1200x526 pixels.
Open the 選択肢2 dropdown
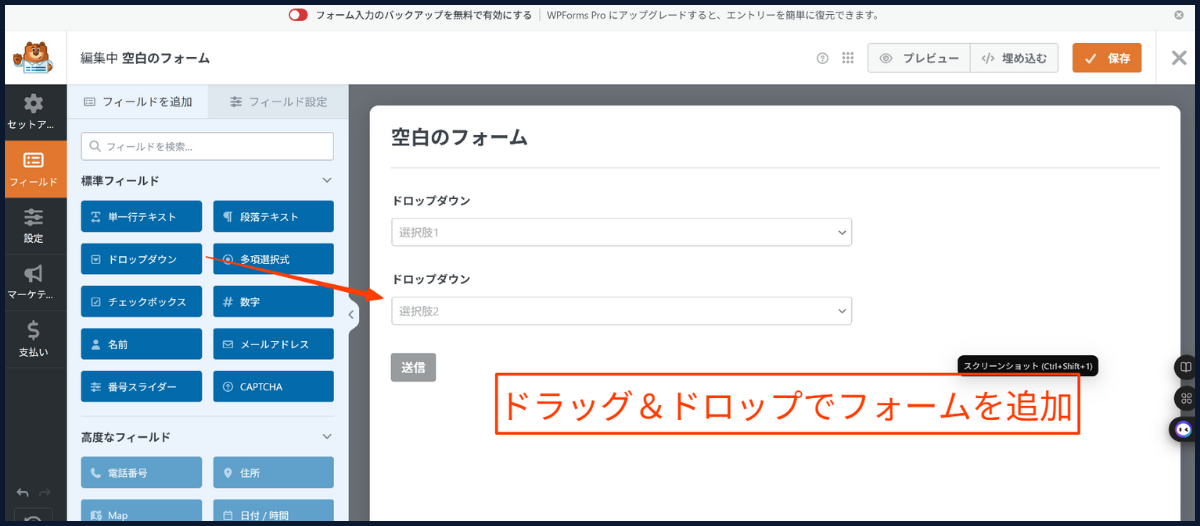pyautogui.click(x=621, y=311)
